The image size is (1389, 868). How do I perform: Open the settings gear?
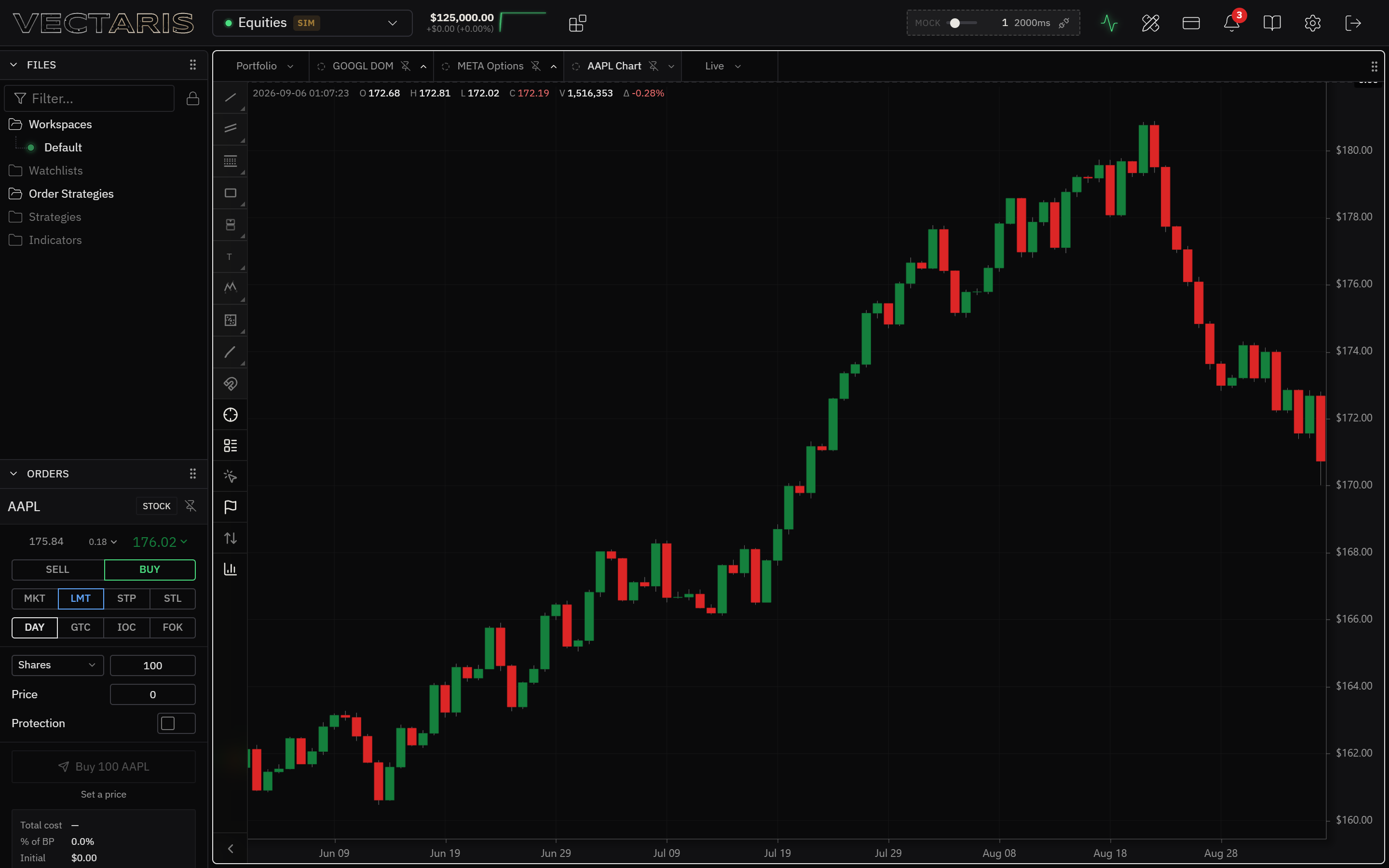pos(1313,23)
